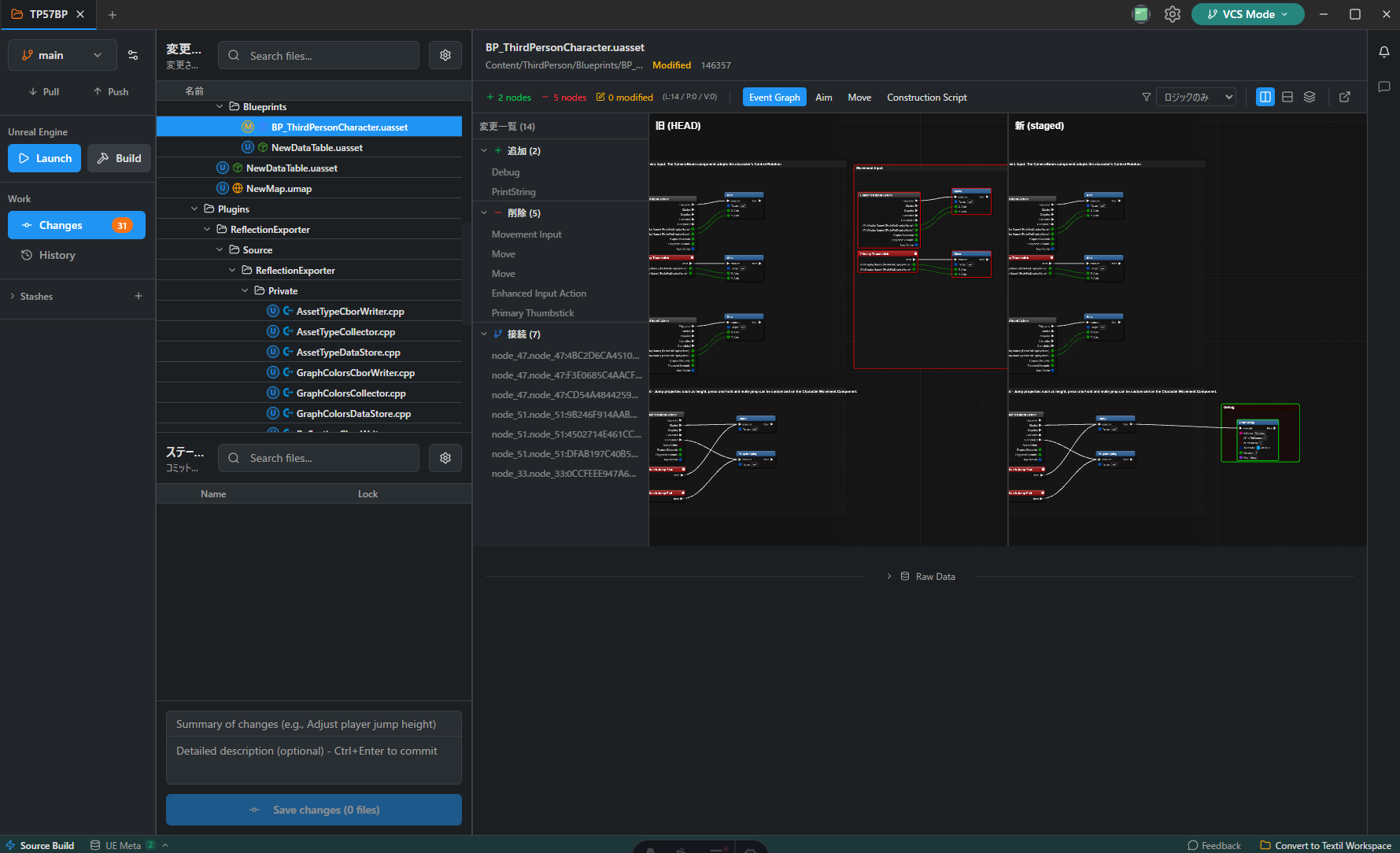Open the History view
1400x853 pixels.
point(57,255)
